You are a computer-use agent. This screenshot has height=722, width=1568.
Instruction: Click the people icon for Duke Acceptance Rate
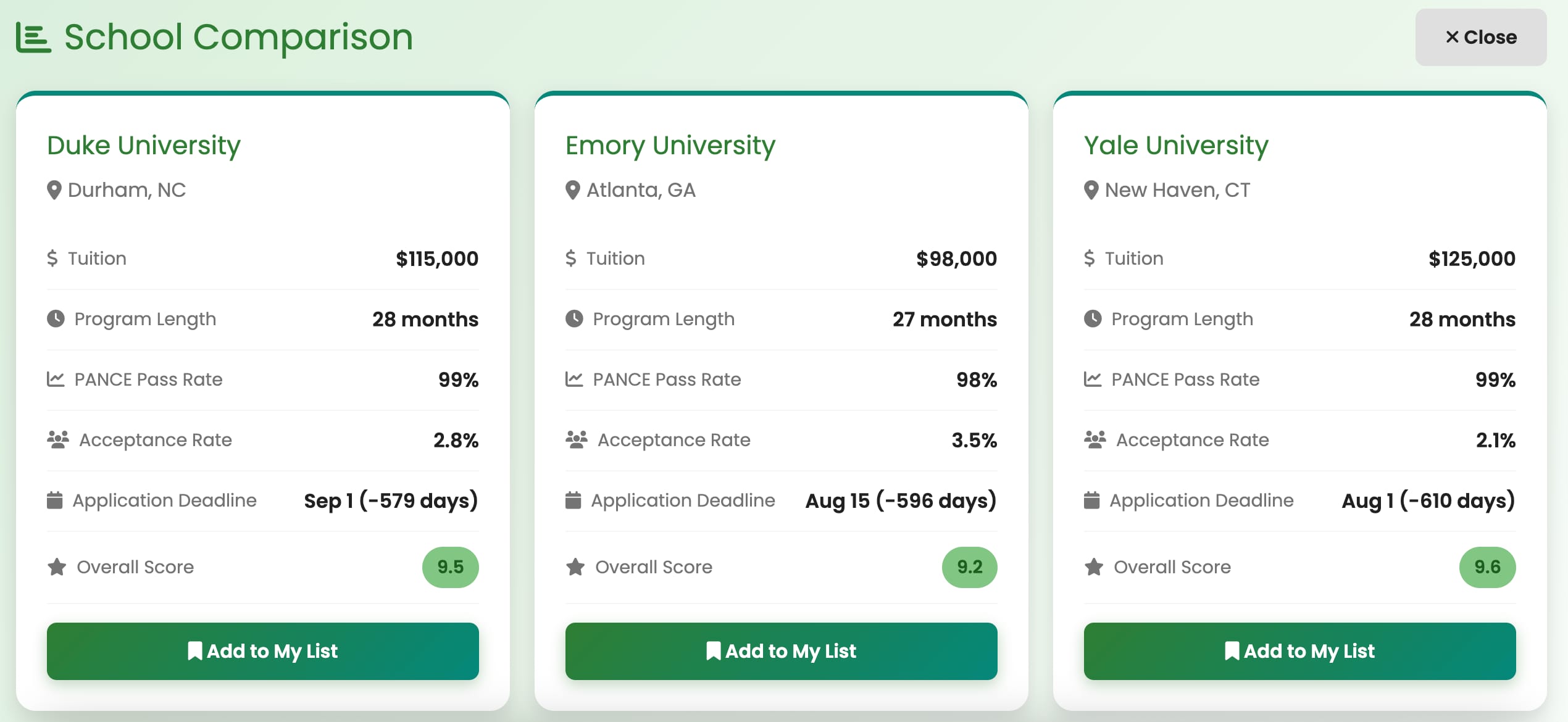[x=58, y=440]
